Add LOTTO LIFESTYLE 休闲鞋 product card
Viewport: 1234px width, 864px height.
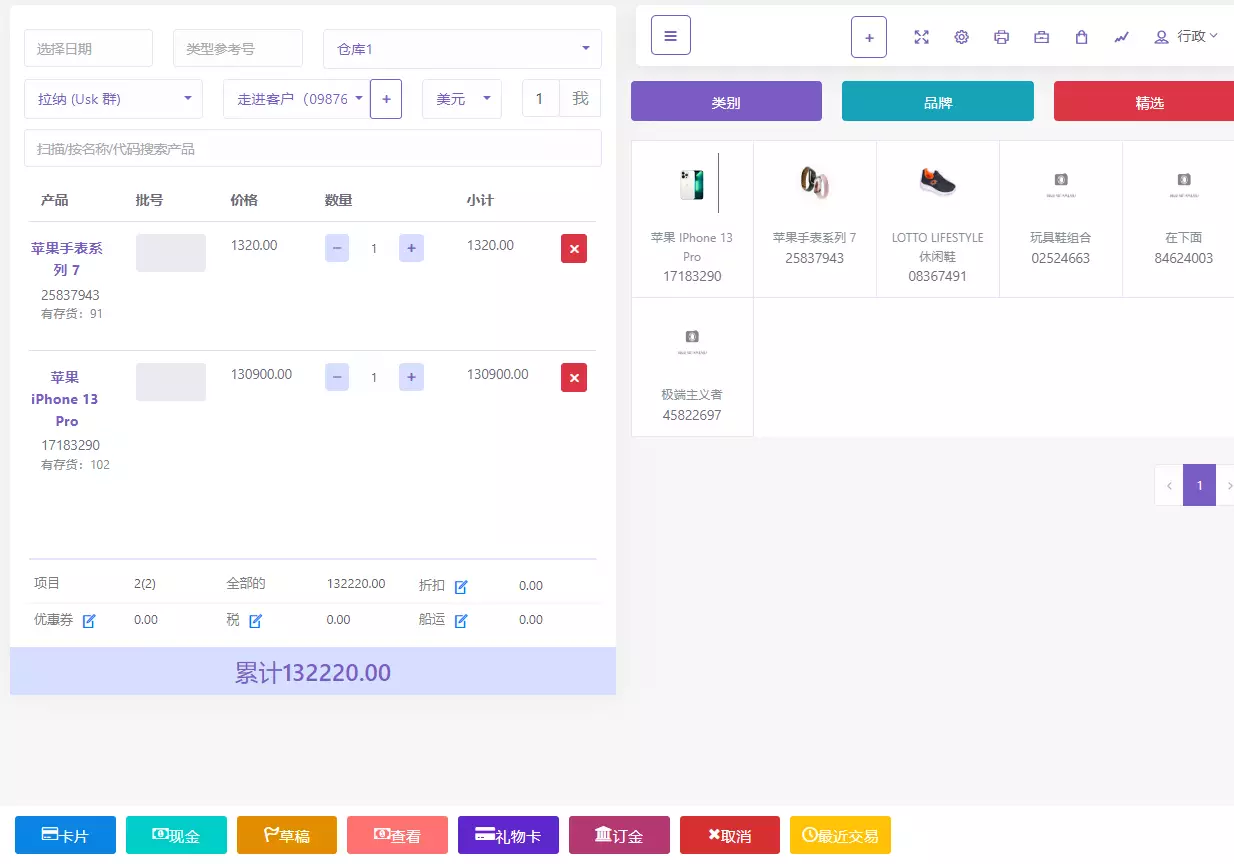(938, 219)
